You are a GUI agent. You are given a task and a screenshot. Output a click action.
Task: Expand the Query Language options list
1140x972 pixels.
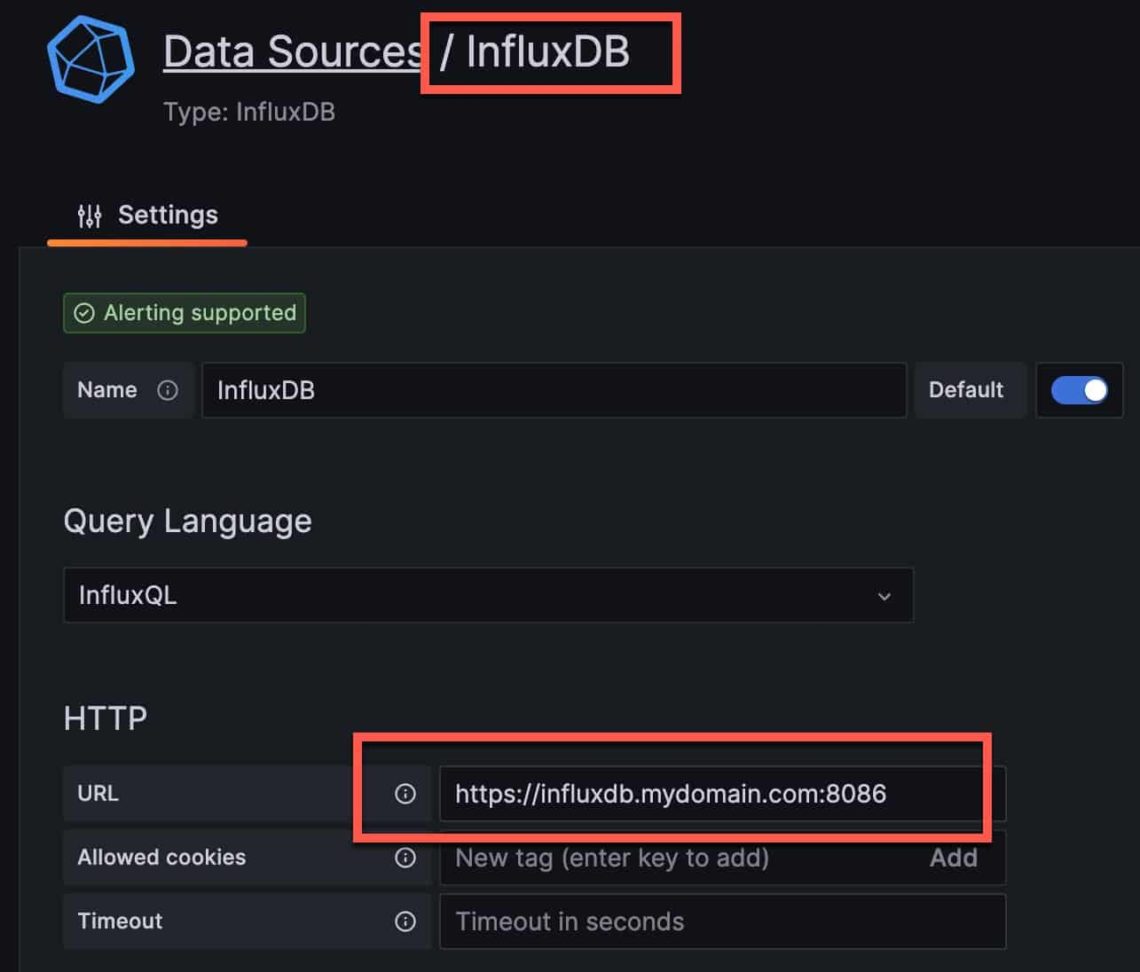(488, 595)
